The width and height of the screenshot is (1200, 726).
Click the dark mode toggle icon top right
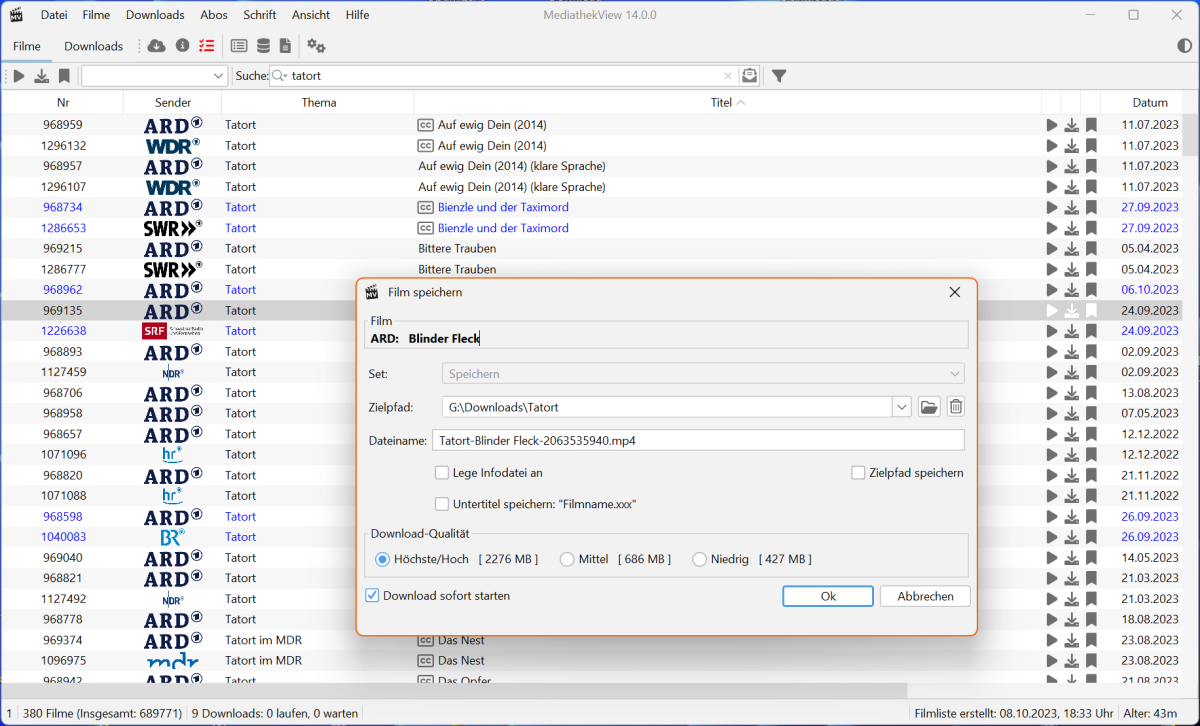point(1184,46)
